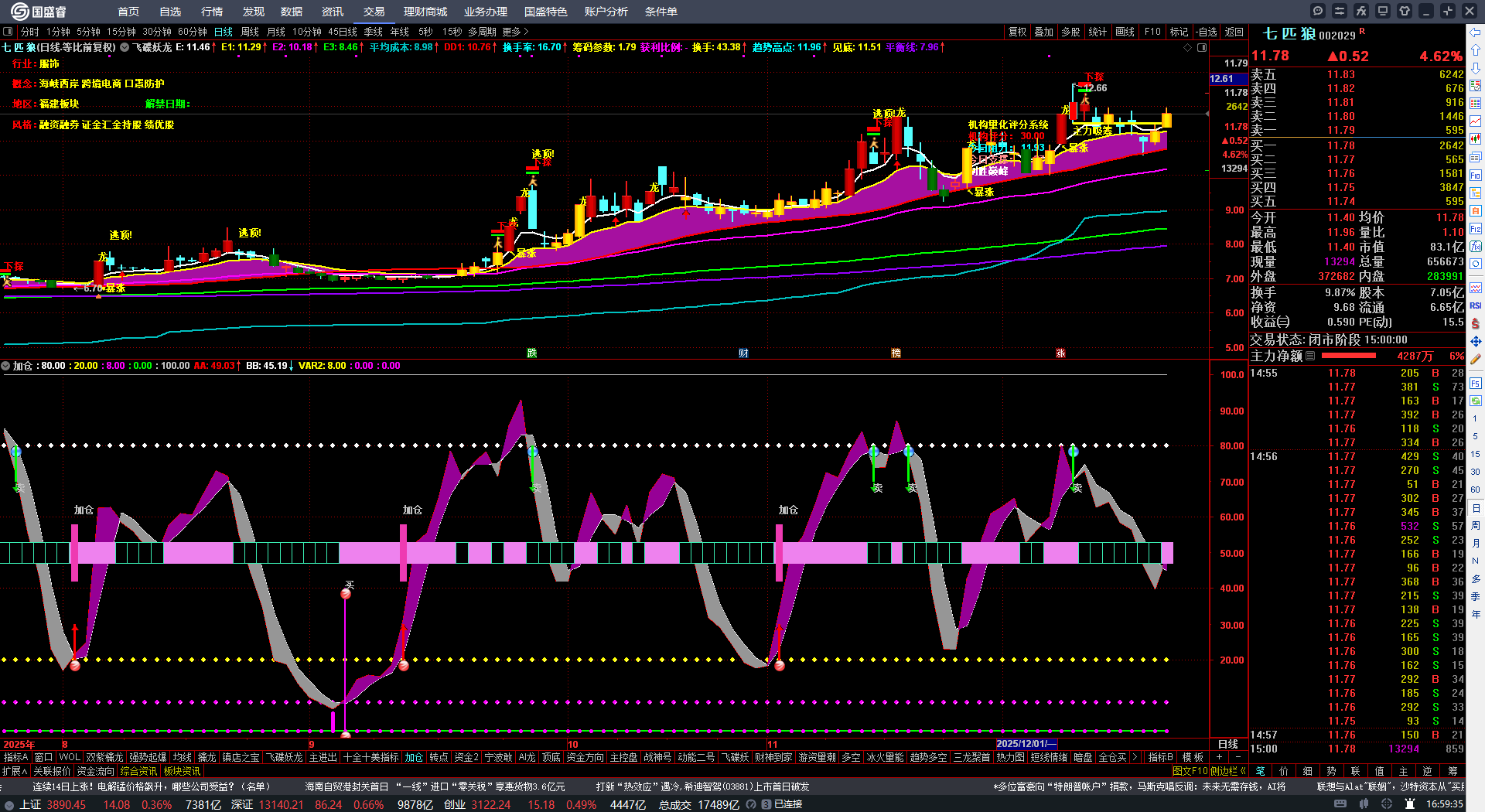Open the 指标B indicator group
Image resolution: width=1485 pixels, height=812 pixels.
pos(1161,757)
